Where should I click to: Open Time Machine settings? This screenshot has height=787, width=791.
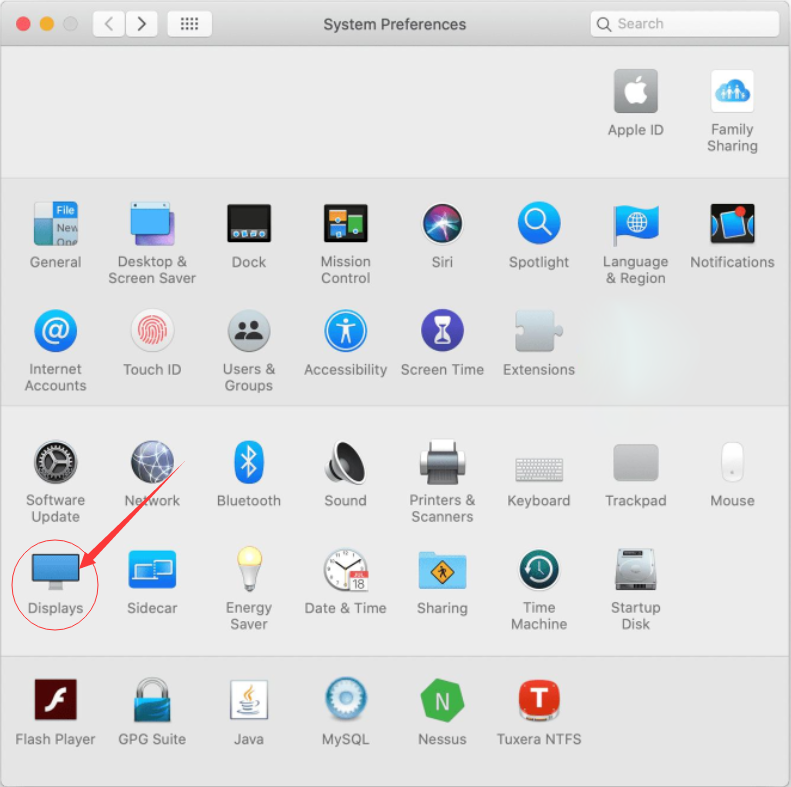(539, 570)
